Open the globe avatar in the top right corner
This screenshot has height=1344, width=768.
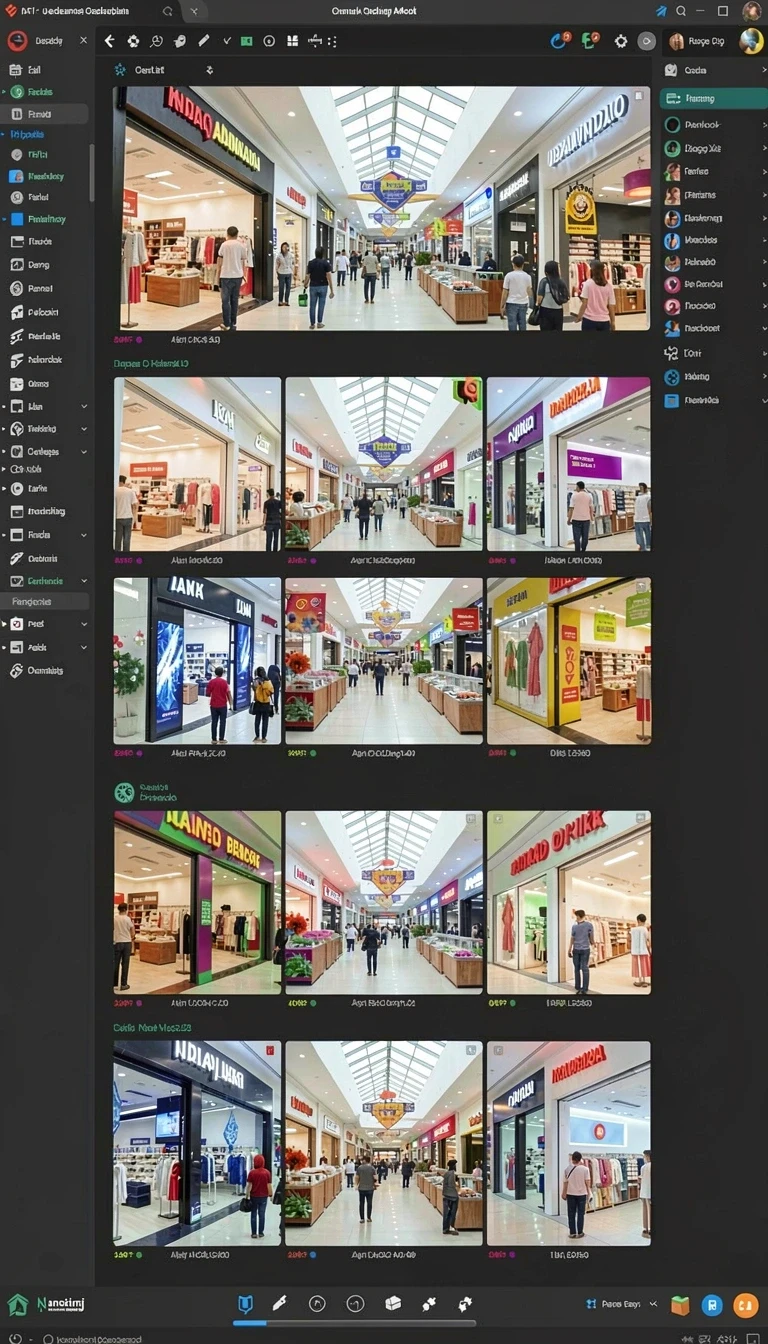pyautogui.click(x=751, y=41)
